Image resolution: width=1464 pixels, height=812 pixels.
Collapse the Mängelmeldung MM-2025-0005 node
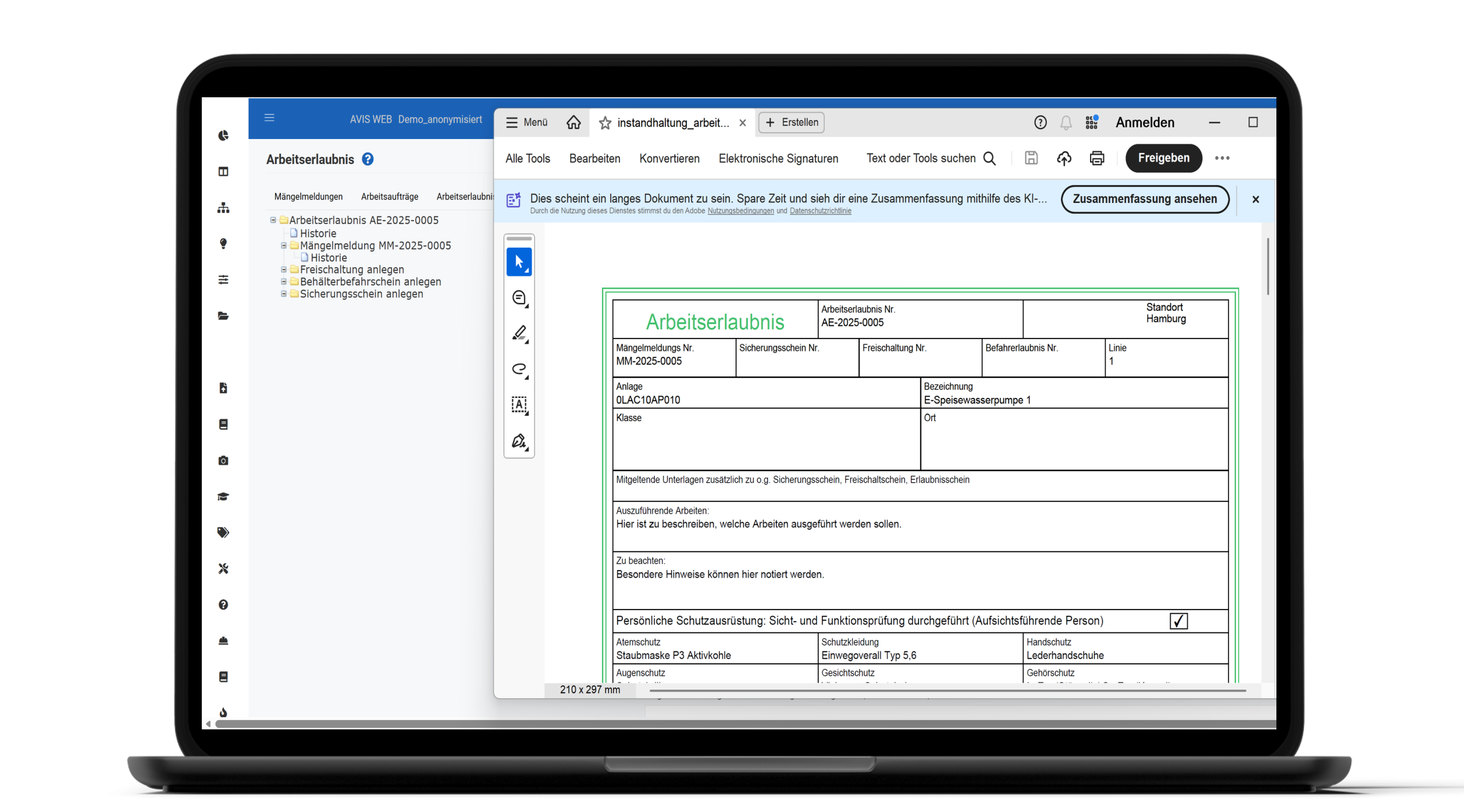284,245
